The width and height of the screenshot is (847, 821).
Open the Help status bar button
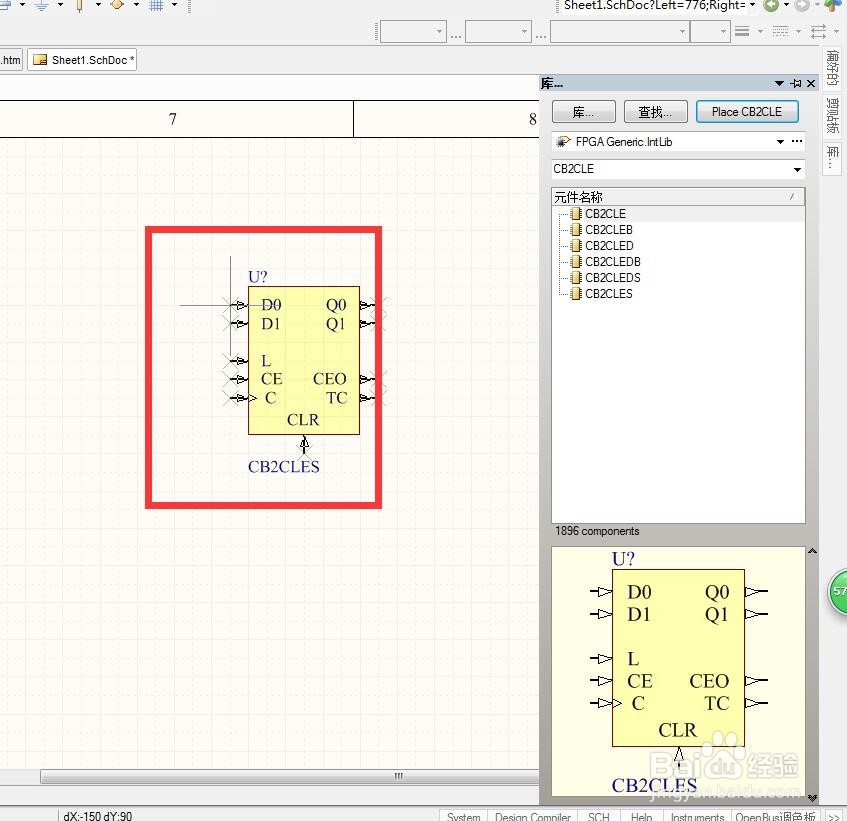pos(641,816)
